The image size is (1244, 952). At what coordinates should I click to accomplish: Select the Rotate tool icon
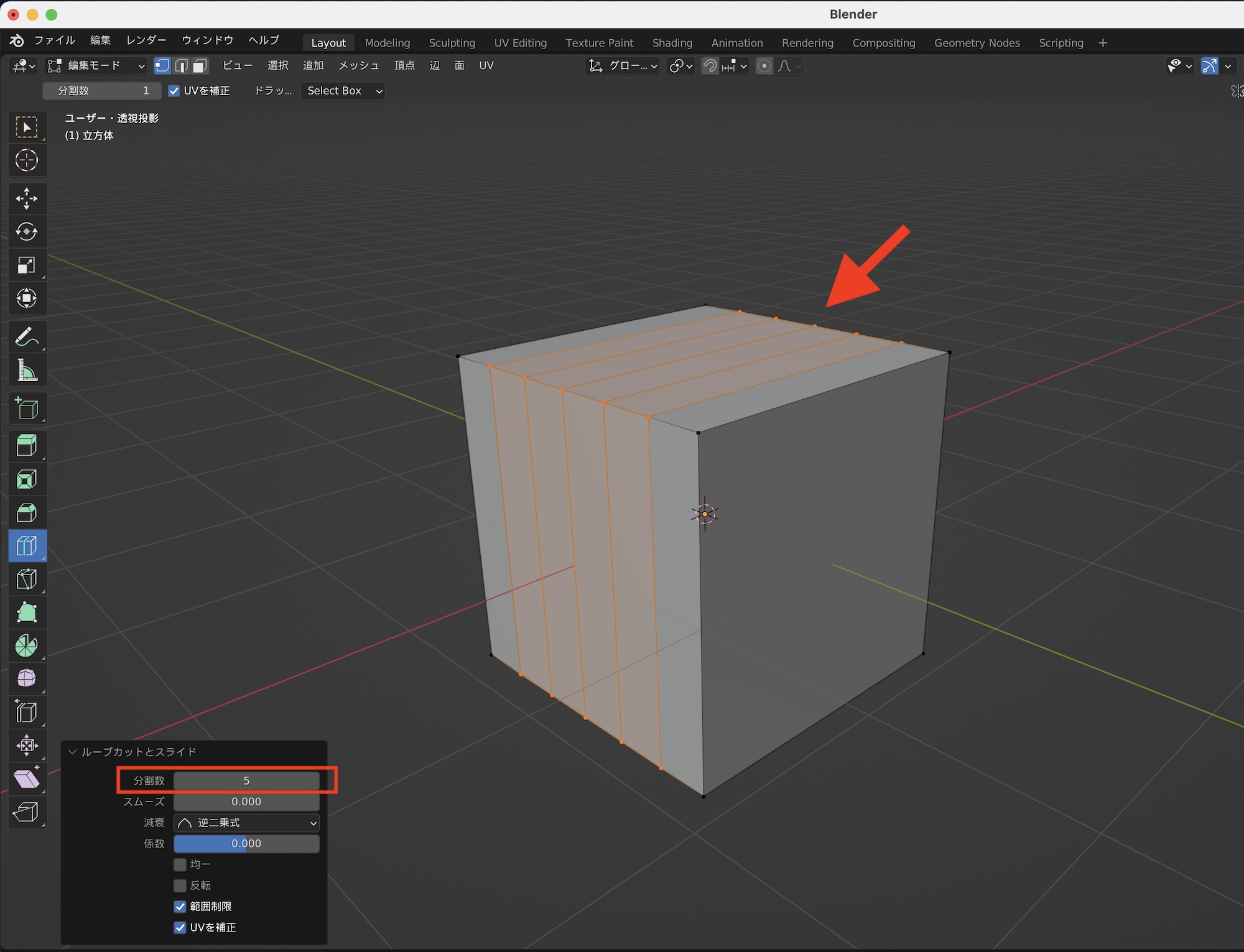pyautogui.click(x=26, y=232)
